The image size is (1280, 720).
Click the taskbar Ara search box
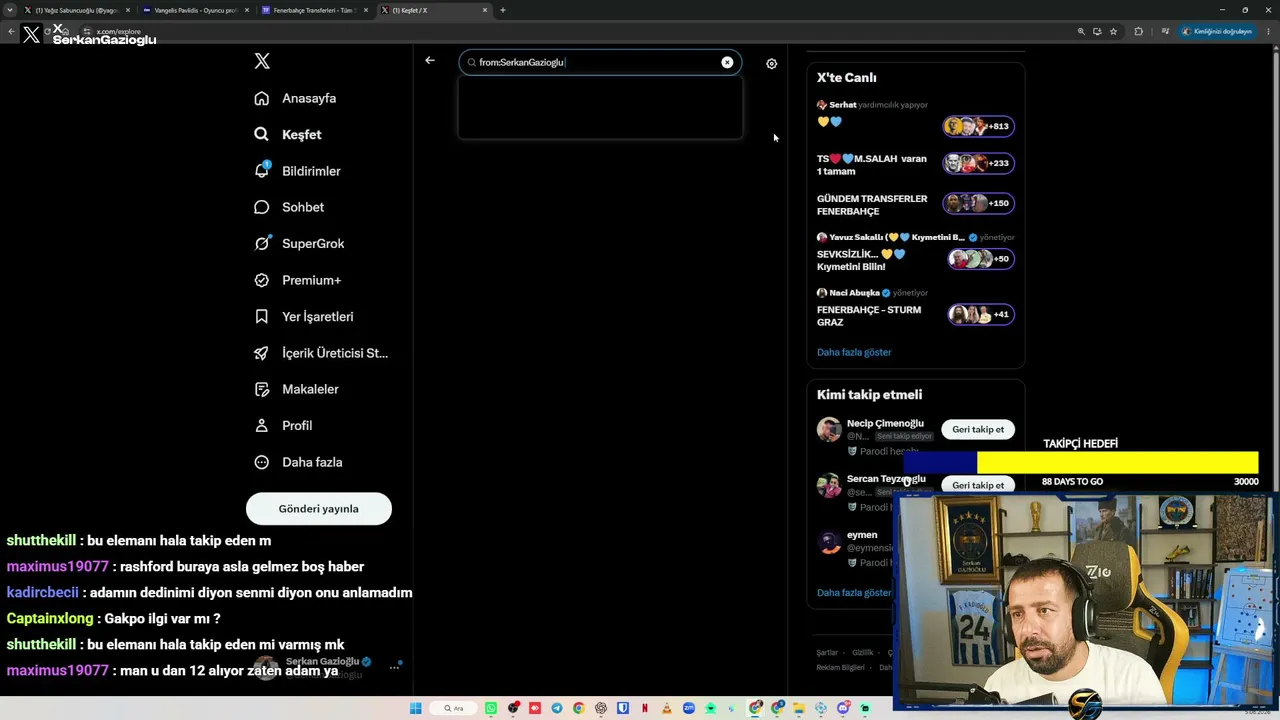coord(455,708)
